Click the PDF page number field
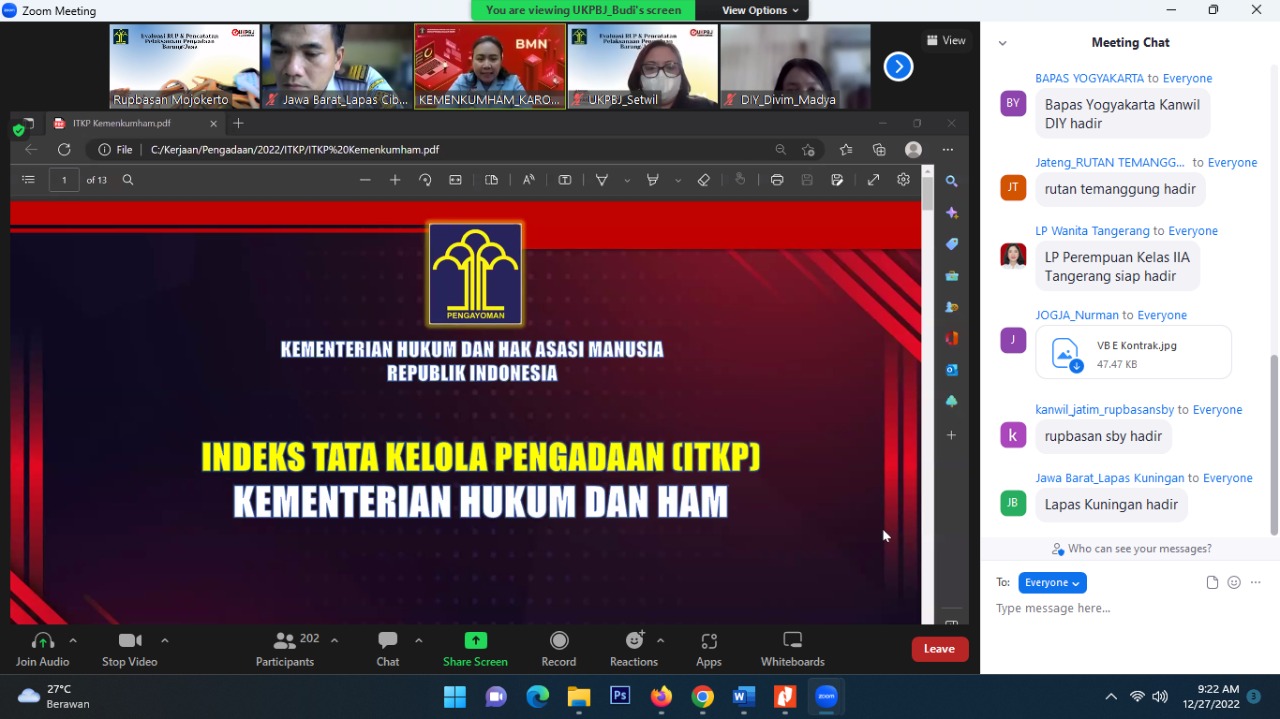Image resolution: width=1280 pixels, height=719 pixels. pos(64,180)
